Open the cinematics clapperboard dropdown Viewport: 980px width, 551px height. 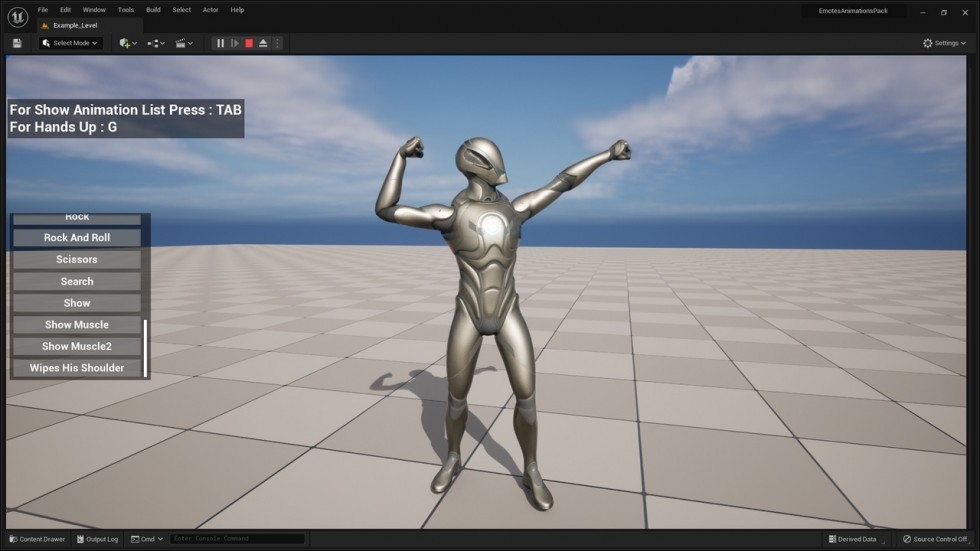click(x=184, y=43)
